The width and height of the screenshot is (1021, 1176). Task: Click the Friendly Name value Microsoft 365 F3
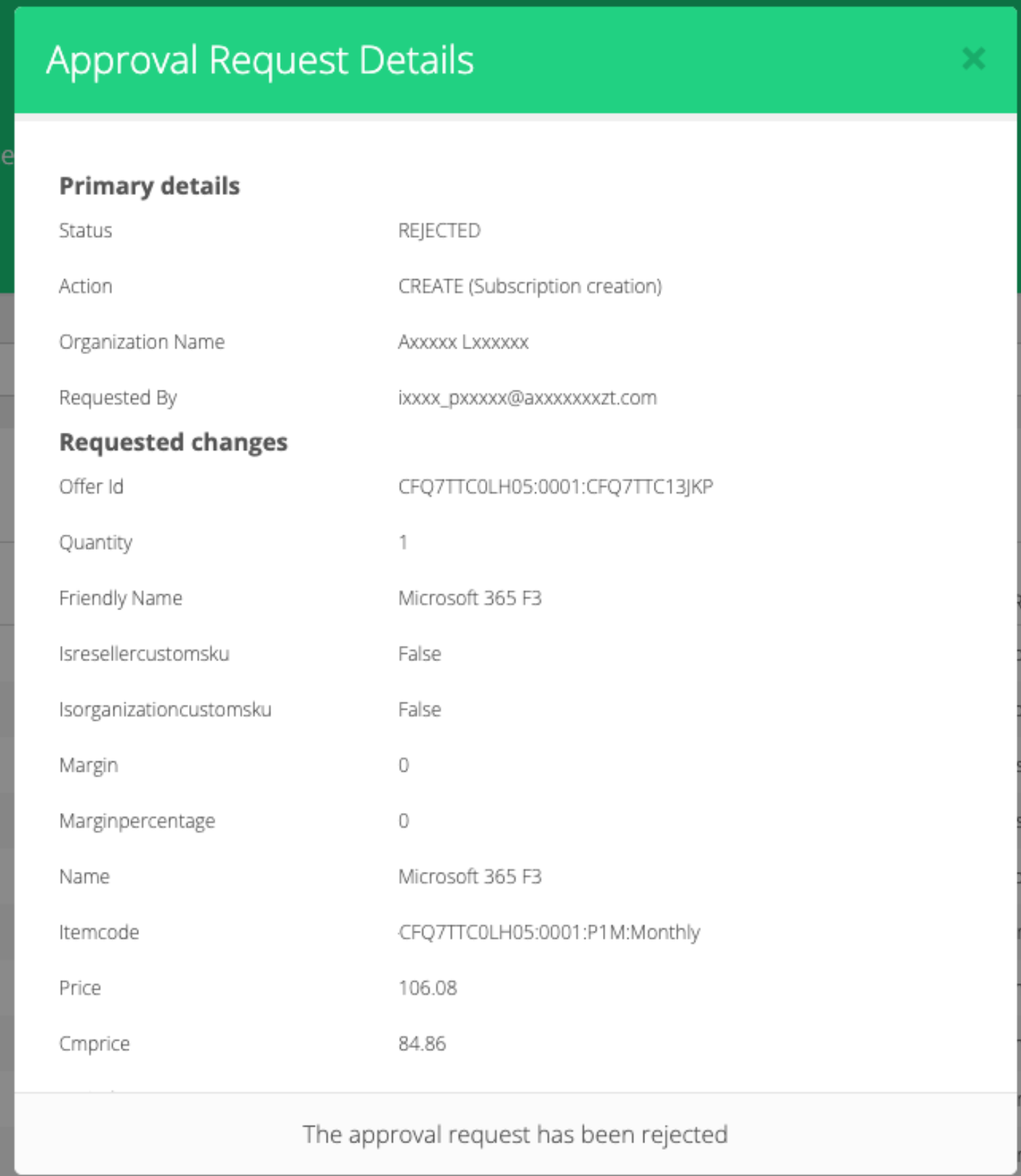[x=470, y=598]
